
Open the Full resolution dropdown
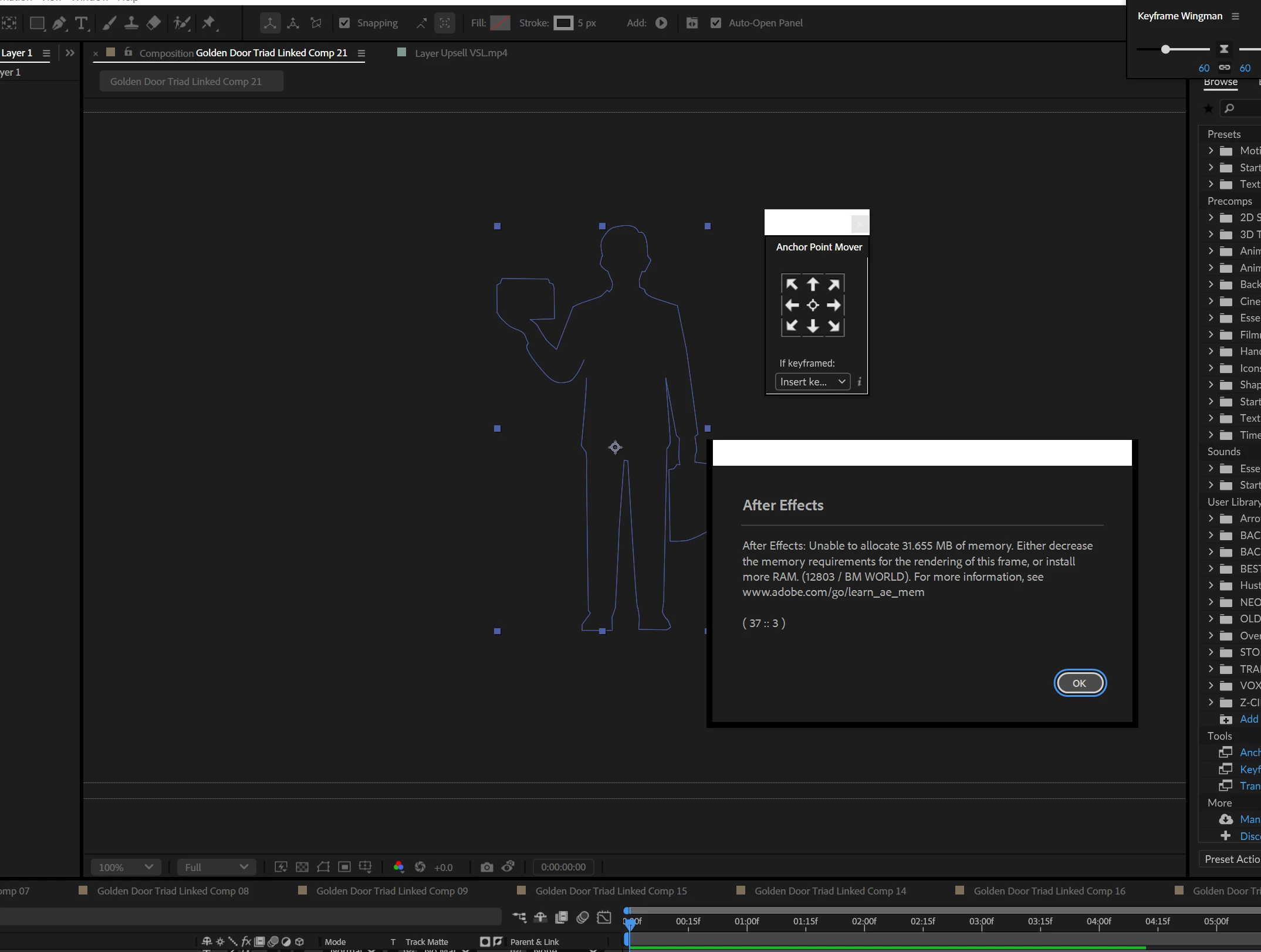tap(216, 867)
